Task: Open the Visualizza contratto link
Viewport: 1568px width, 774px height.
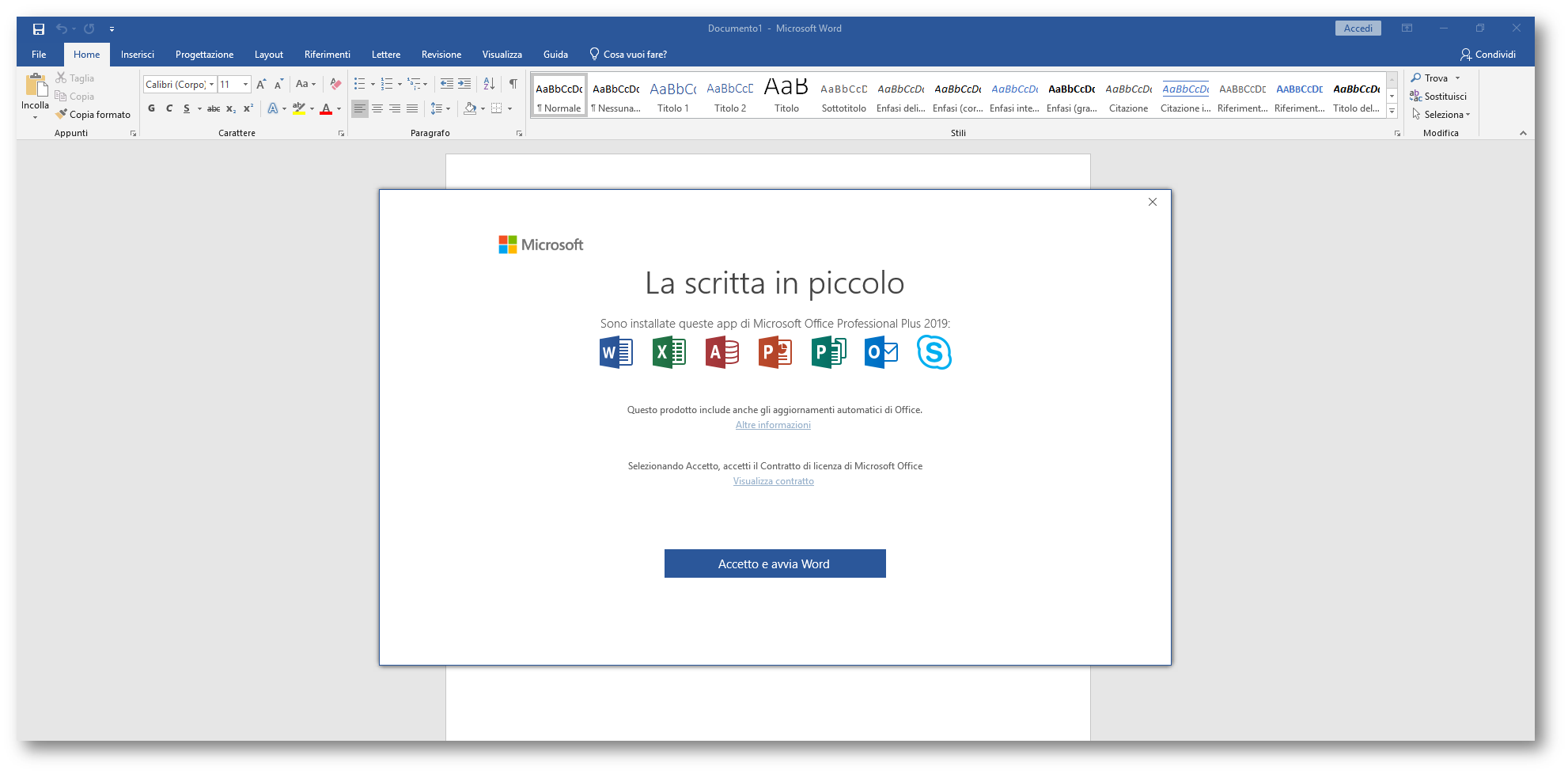Action: point(773,481)
